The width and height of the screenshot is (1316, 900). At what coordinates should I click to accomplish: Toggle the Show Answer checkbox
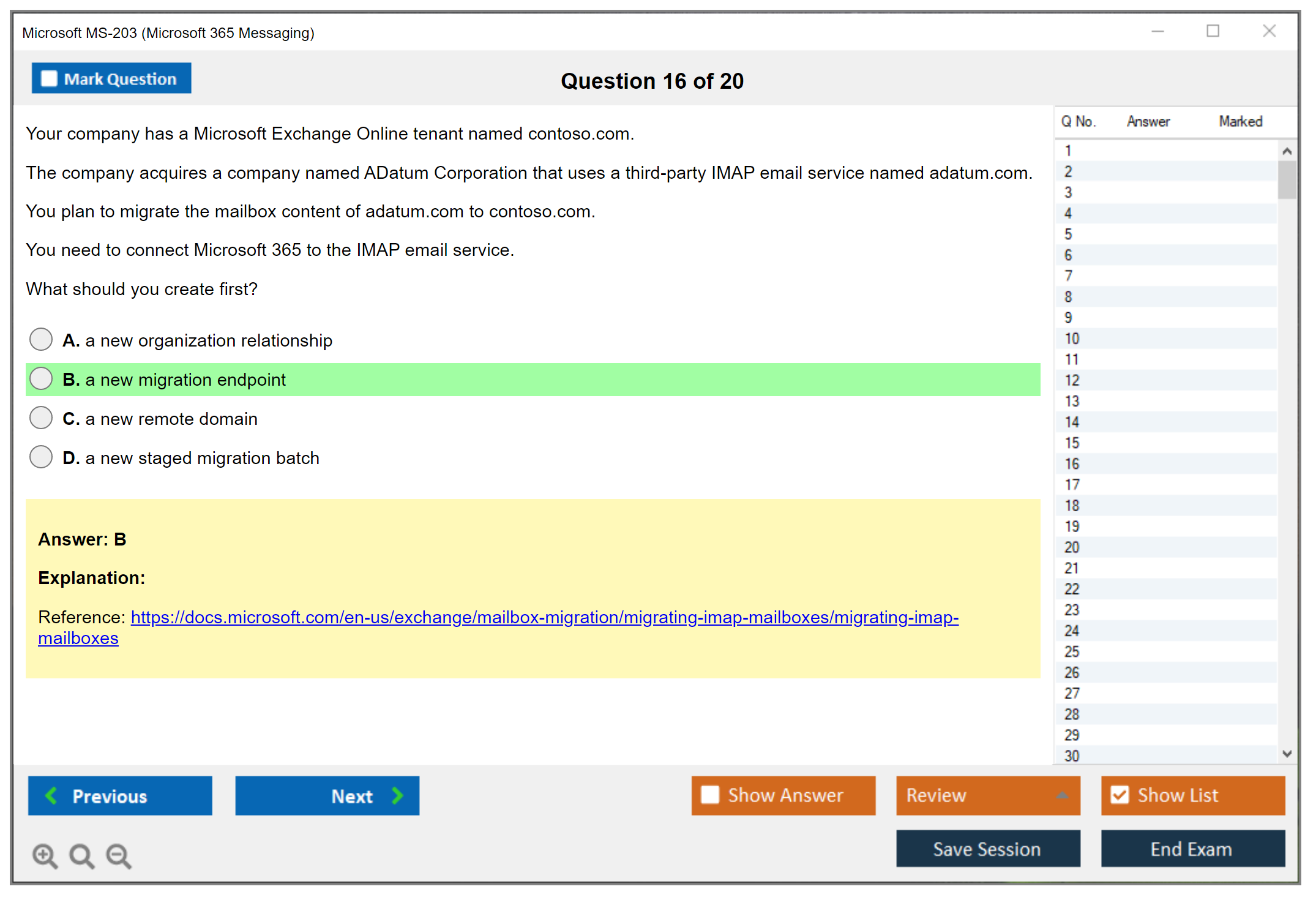point(710,795)
